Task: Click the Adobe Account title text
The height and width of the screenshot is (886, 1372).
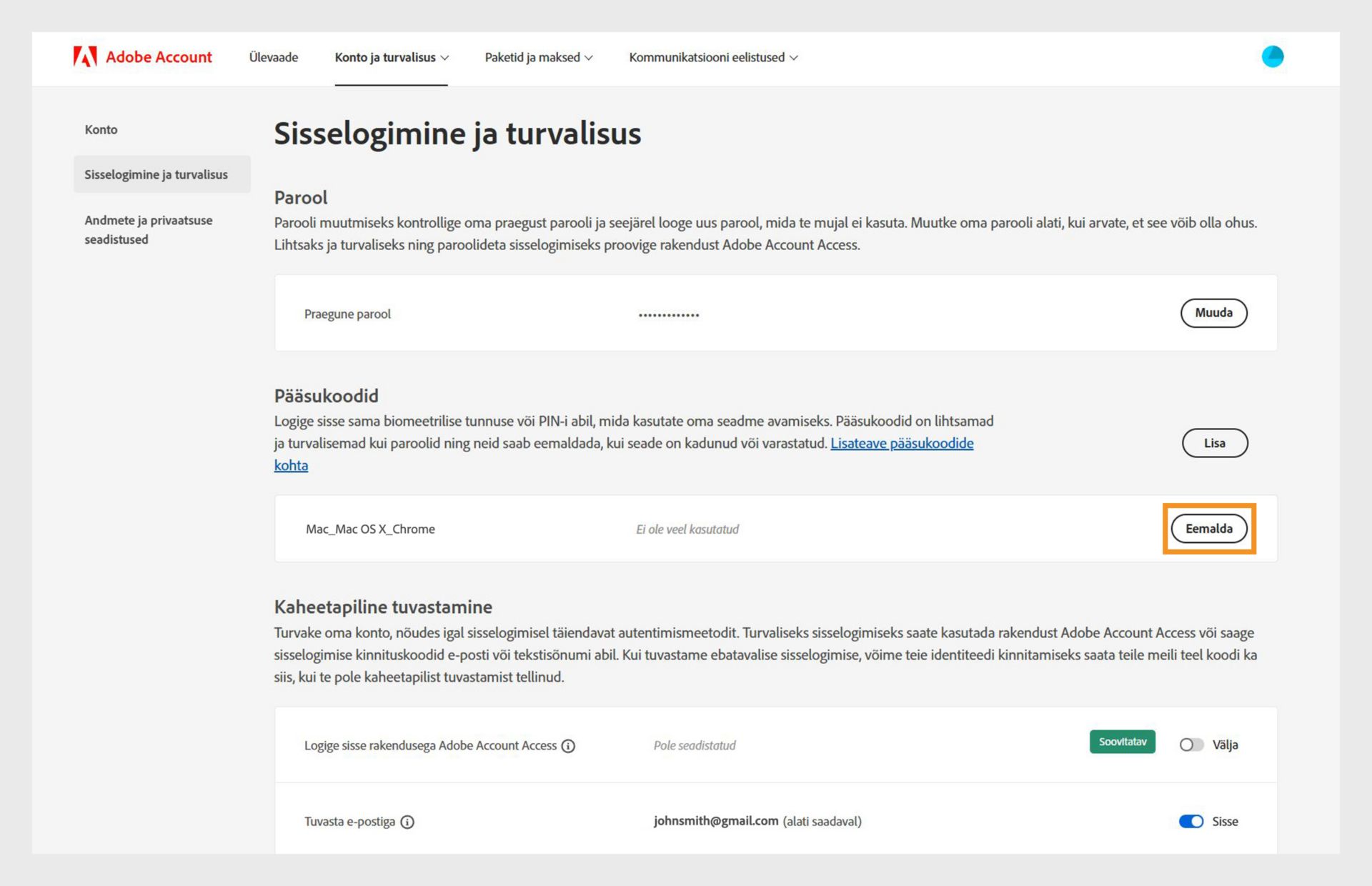Action: pos(159,57)
